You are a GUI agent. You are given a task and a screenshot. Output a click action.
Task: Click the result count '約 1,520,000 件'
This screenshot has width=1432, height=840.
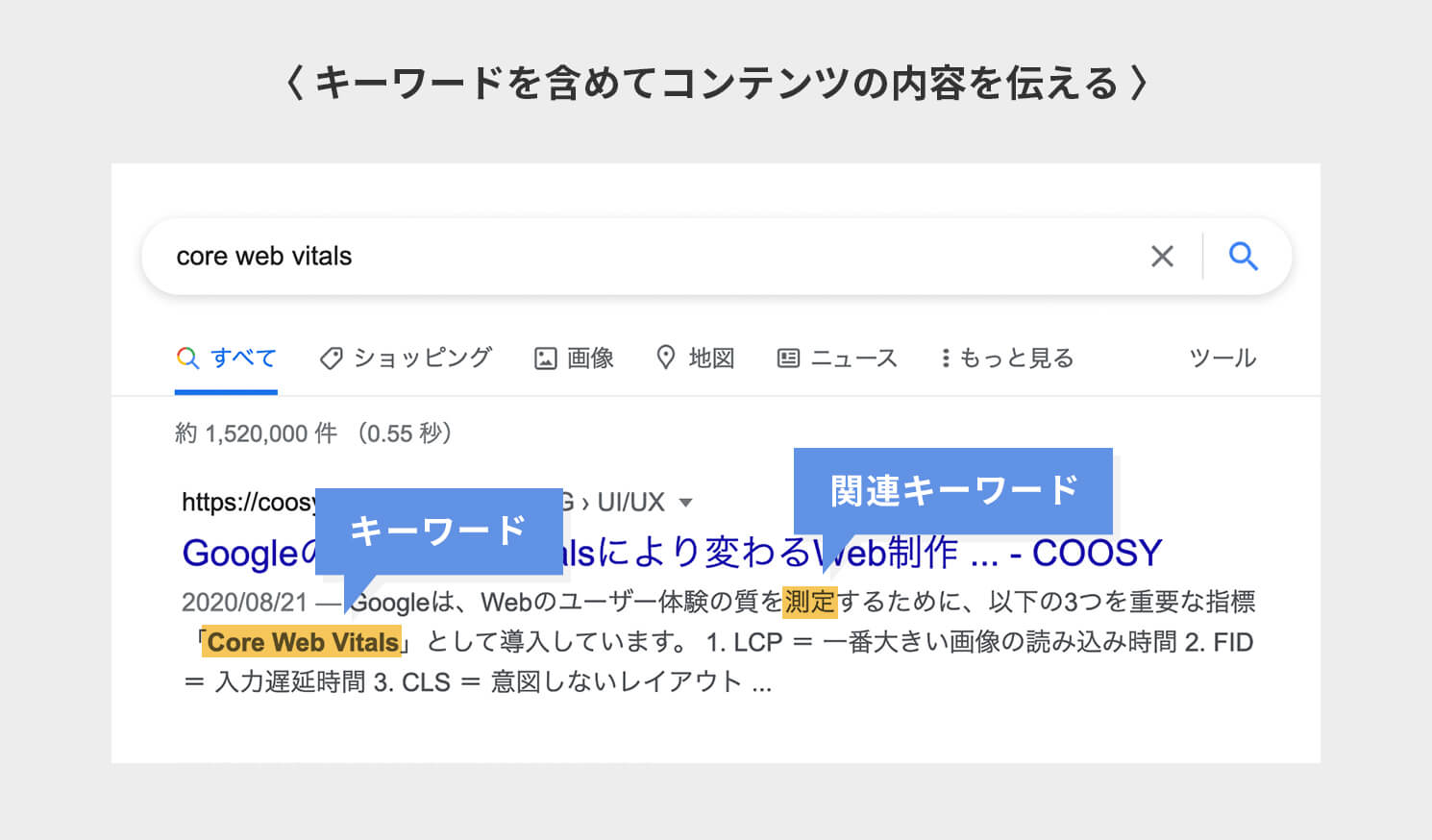coord(257,433)
